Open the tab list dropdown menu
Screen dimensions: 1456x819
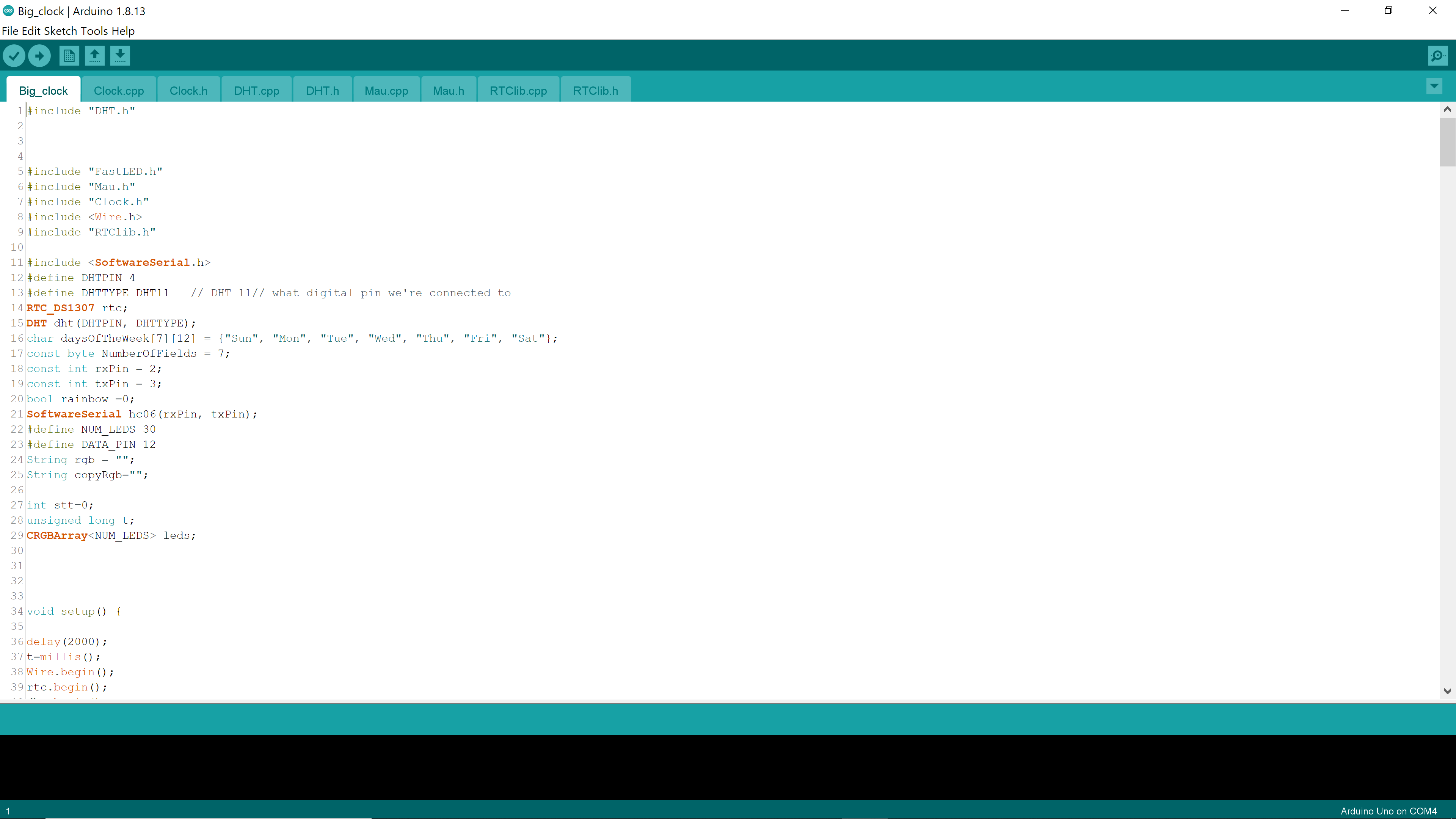pyautogui.click(x=1434, y=86)
